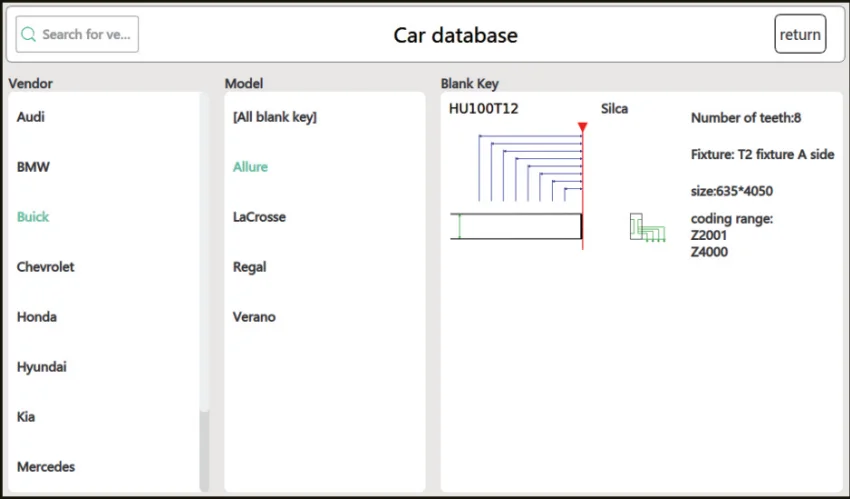The image size is (850, 499).
Task: Click the Number of teeth:8 text
Action: point(746,118)
